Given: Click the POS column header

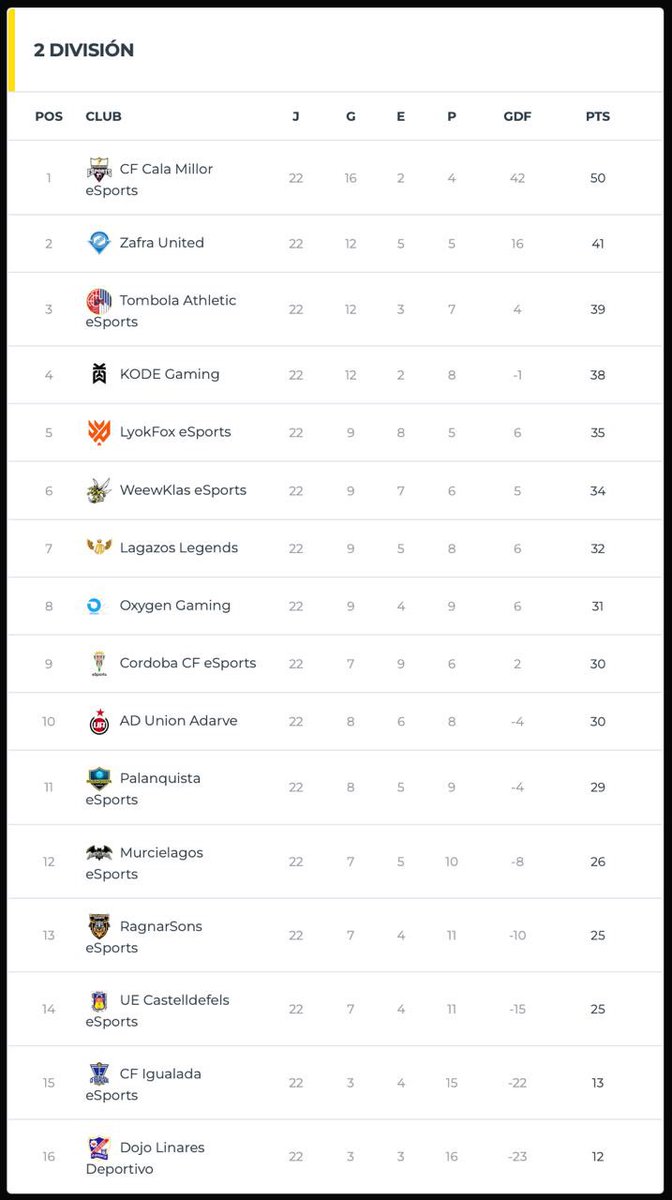Looking at the screenshot, I should click(49, 116).
